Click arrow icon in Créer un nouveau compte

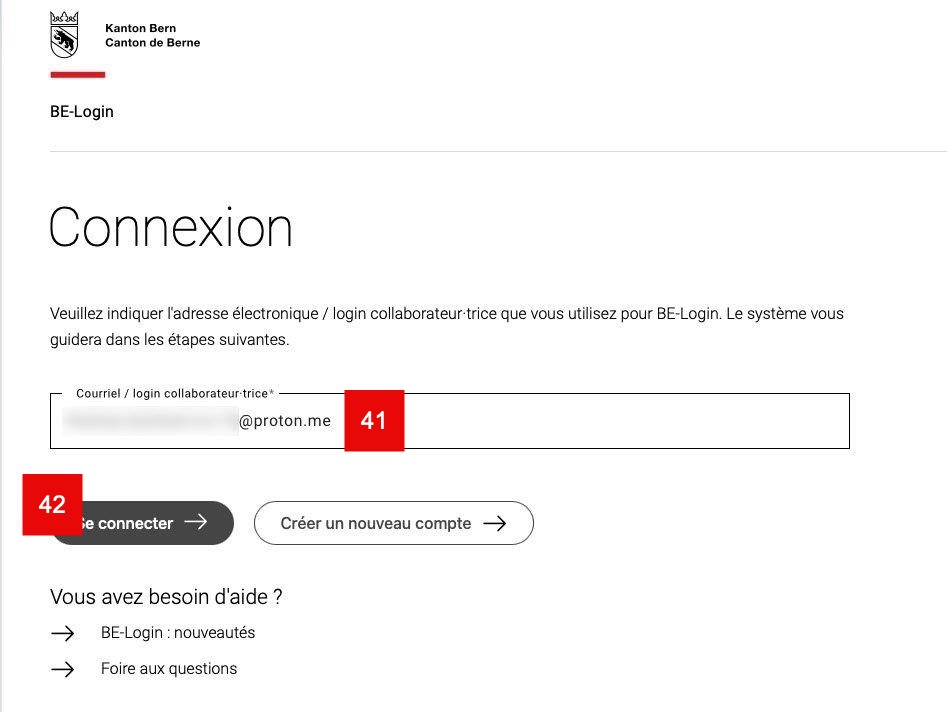tap(494, 523)
